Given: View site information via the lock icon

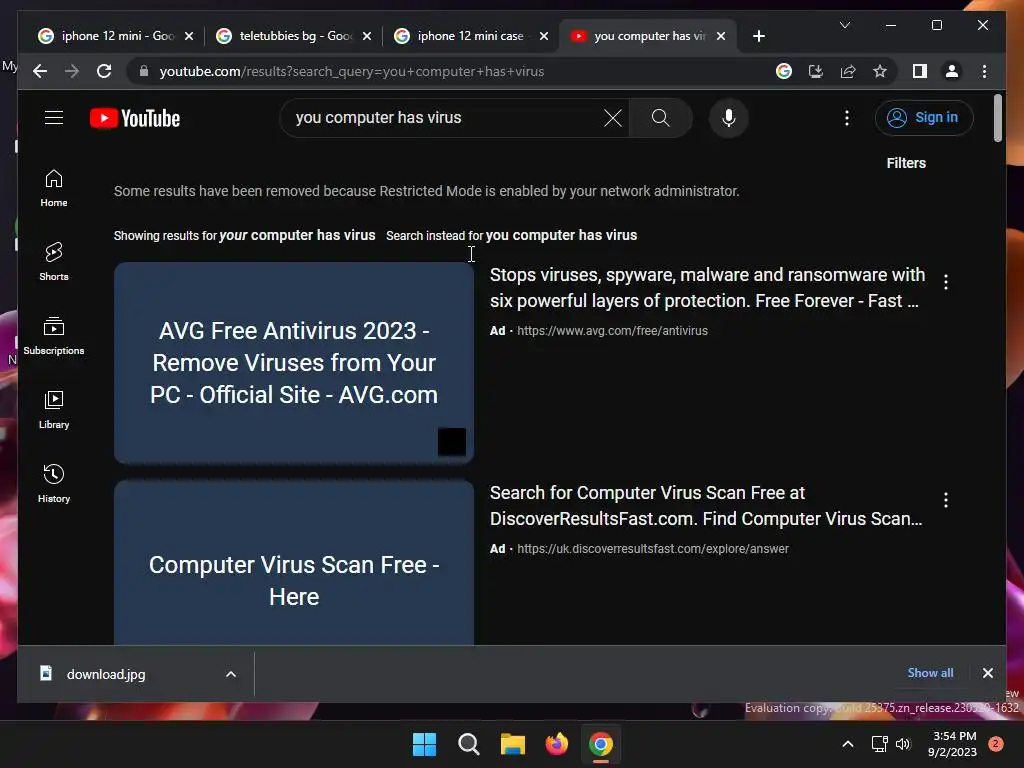Looking at the screenshot, I should [x=144, y=71].
